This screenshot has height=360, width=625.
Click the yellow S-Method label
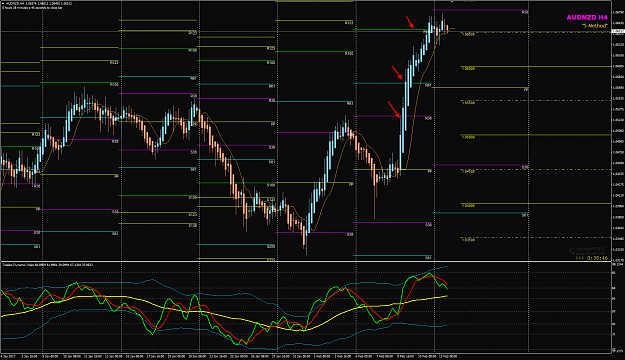[x=594, y=26]
